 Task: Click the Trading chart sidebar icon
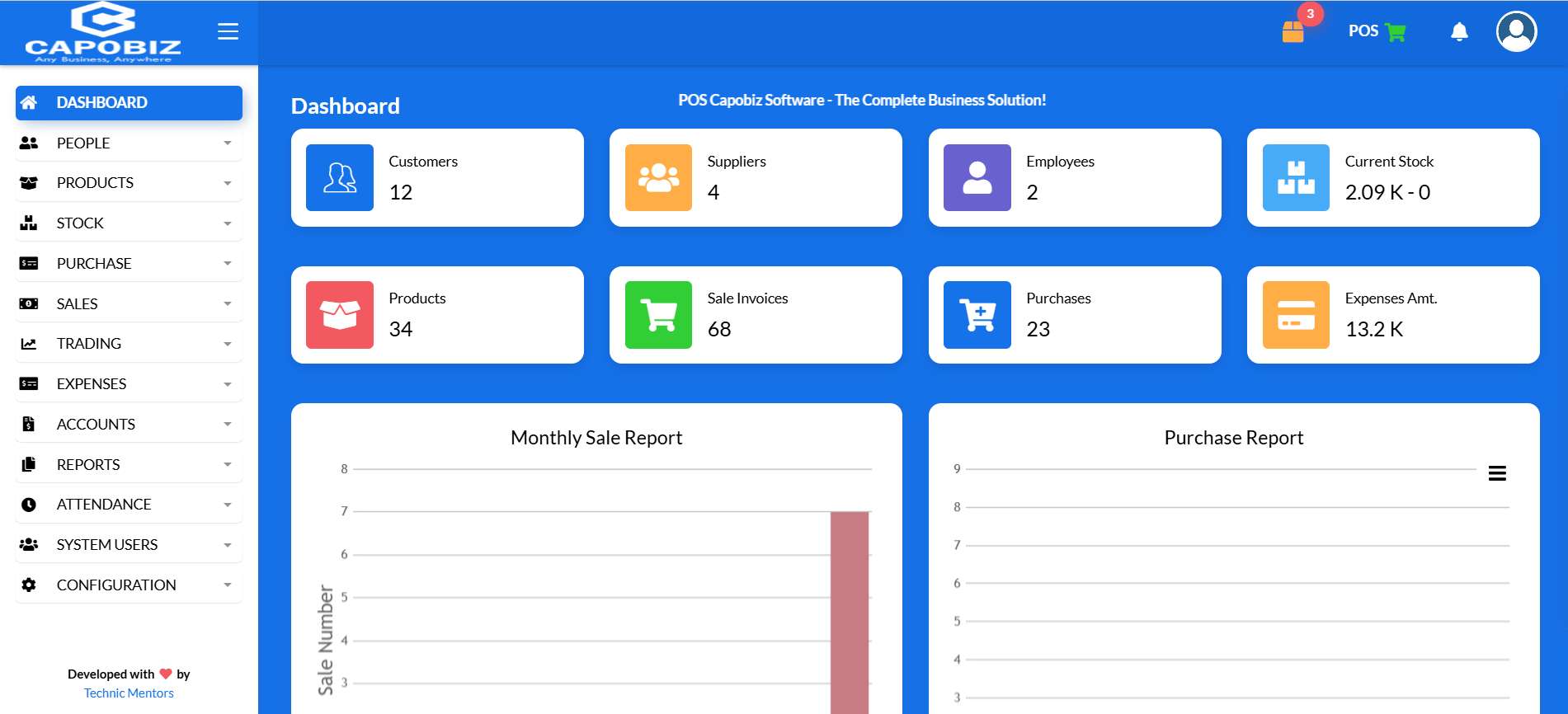point(29,344)
